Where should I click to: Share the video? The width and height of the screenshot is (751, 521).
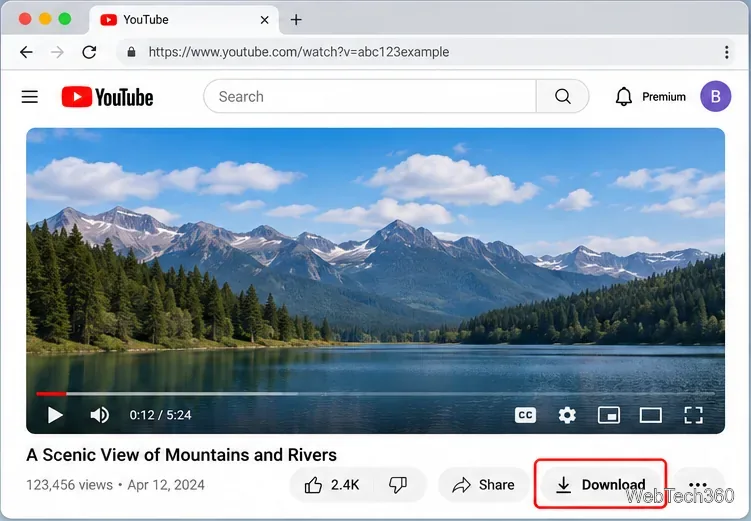coord(484,485)
